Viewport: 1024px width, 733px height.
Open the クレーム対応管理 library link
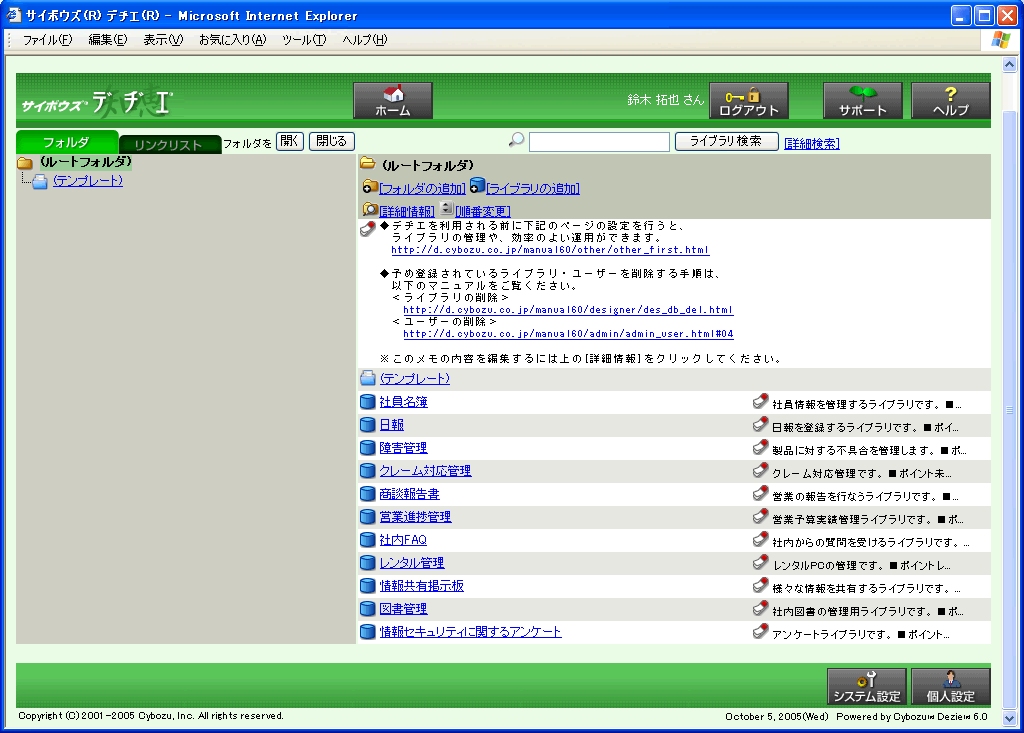tap(425, 471)
